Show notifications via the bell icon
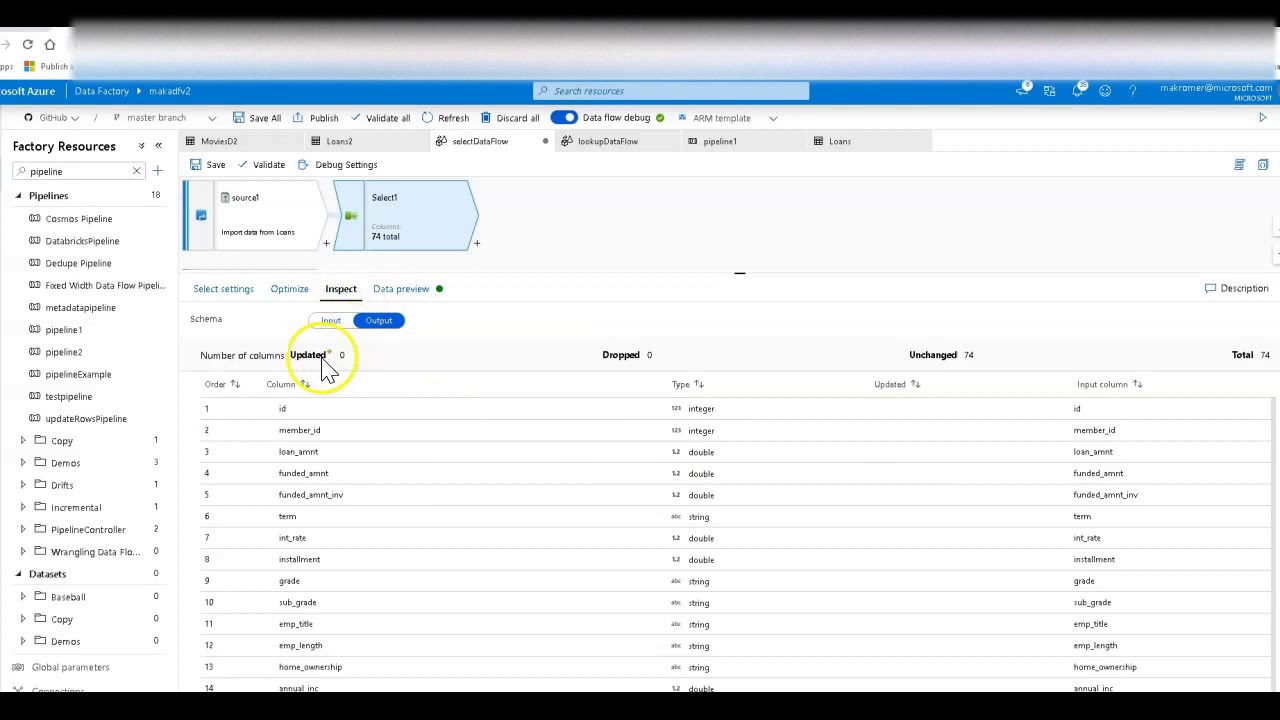1280x720 pixels. tap(1077, 90)
